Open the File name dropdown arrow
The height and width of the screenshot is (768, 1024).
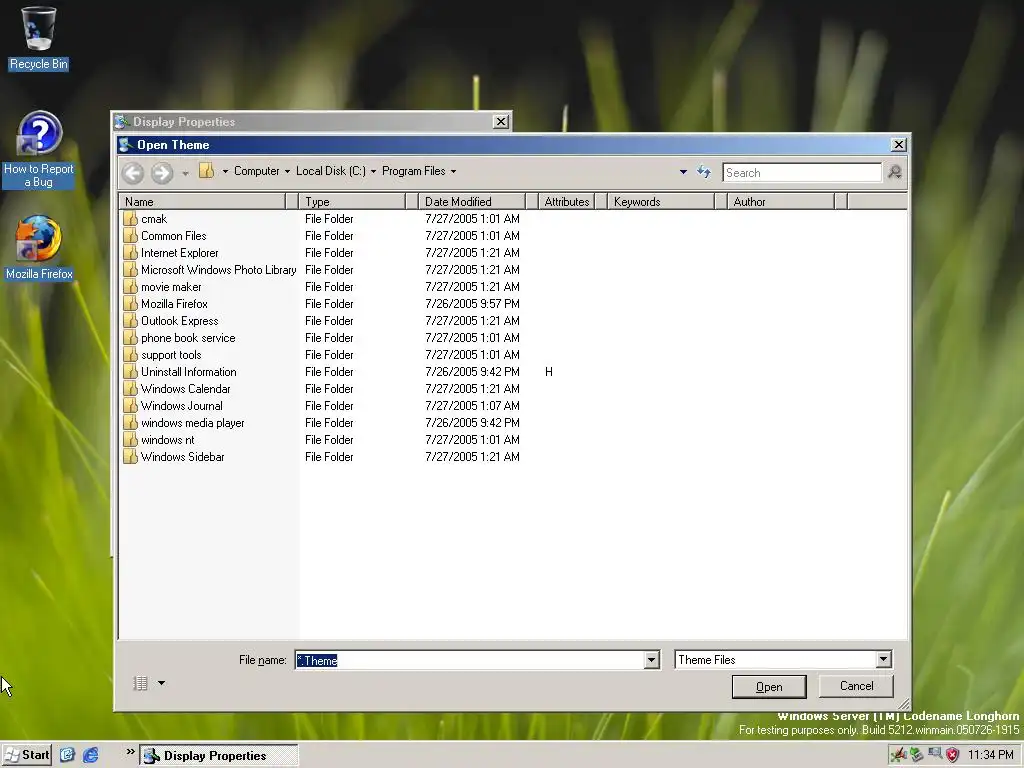[651, 660]
